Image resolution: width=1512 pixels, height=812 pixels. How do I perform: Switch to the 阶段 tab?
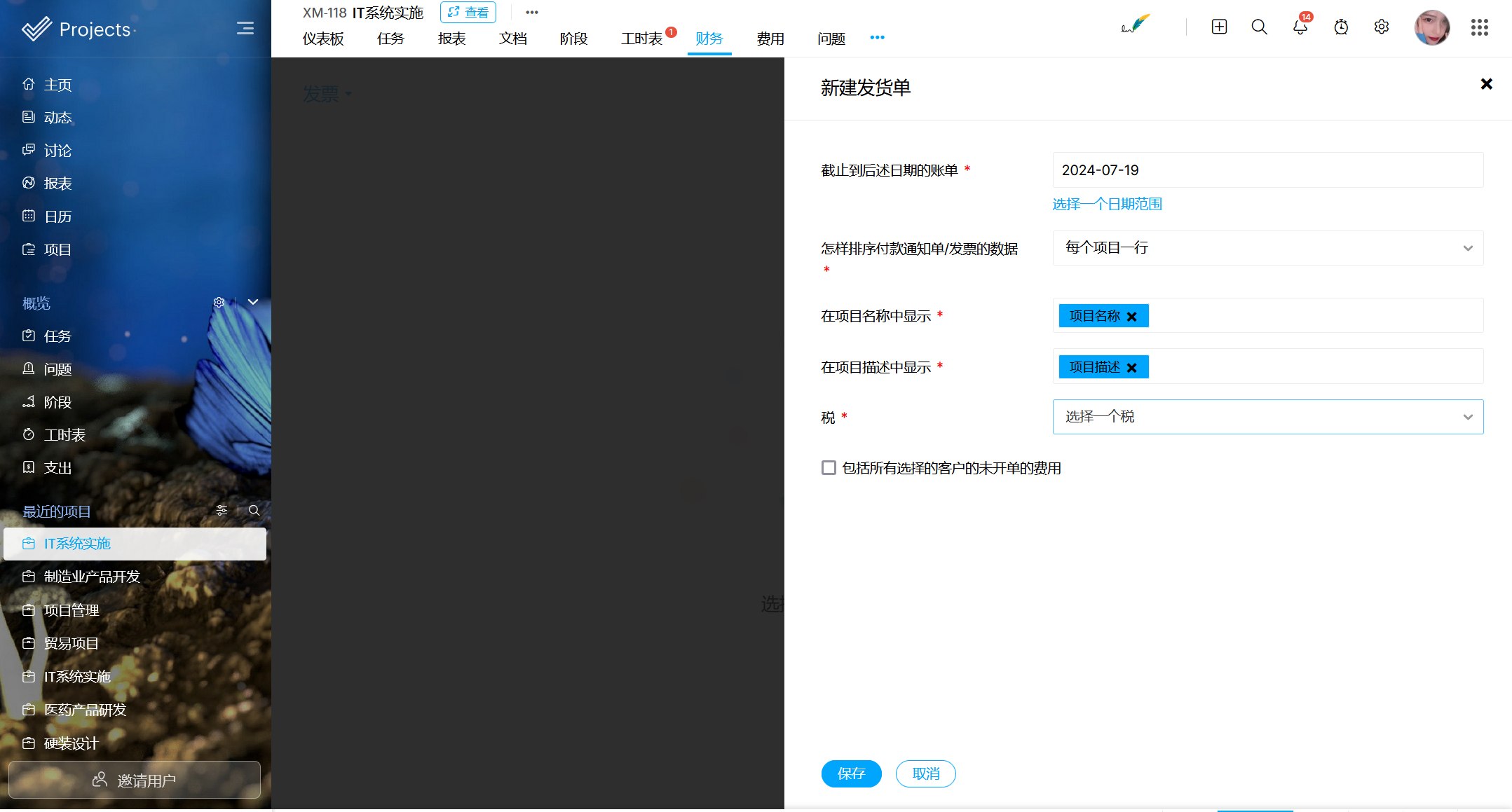[x=573, y=39]
